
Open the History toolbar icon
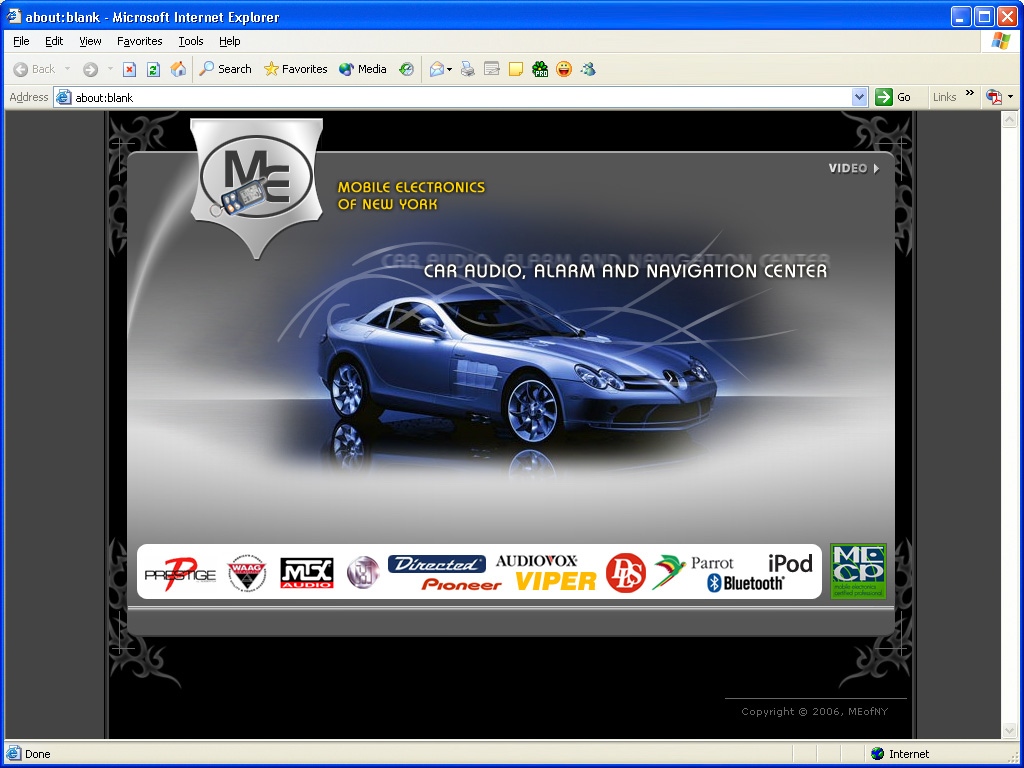coord(406,69)
